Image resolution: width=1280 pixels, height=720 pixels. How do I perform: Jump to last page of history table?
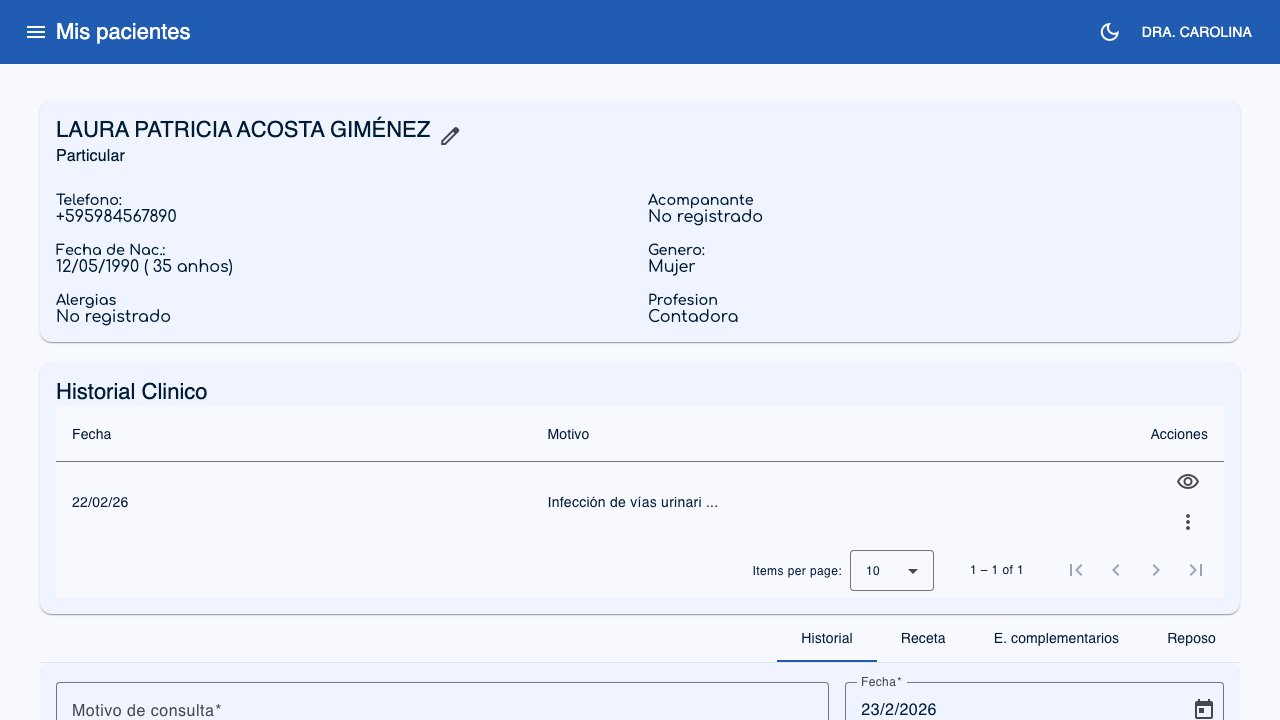click(1196, 570)
